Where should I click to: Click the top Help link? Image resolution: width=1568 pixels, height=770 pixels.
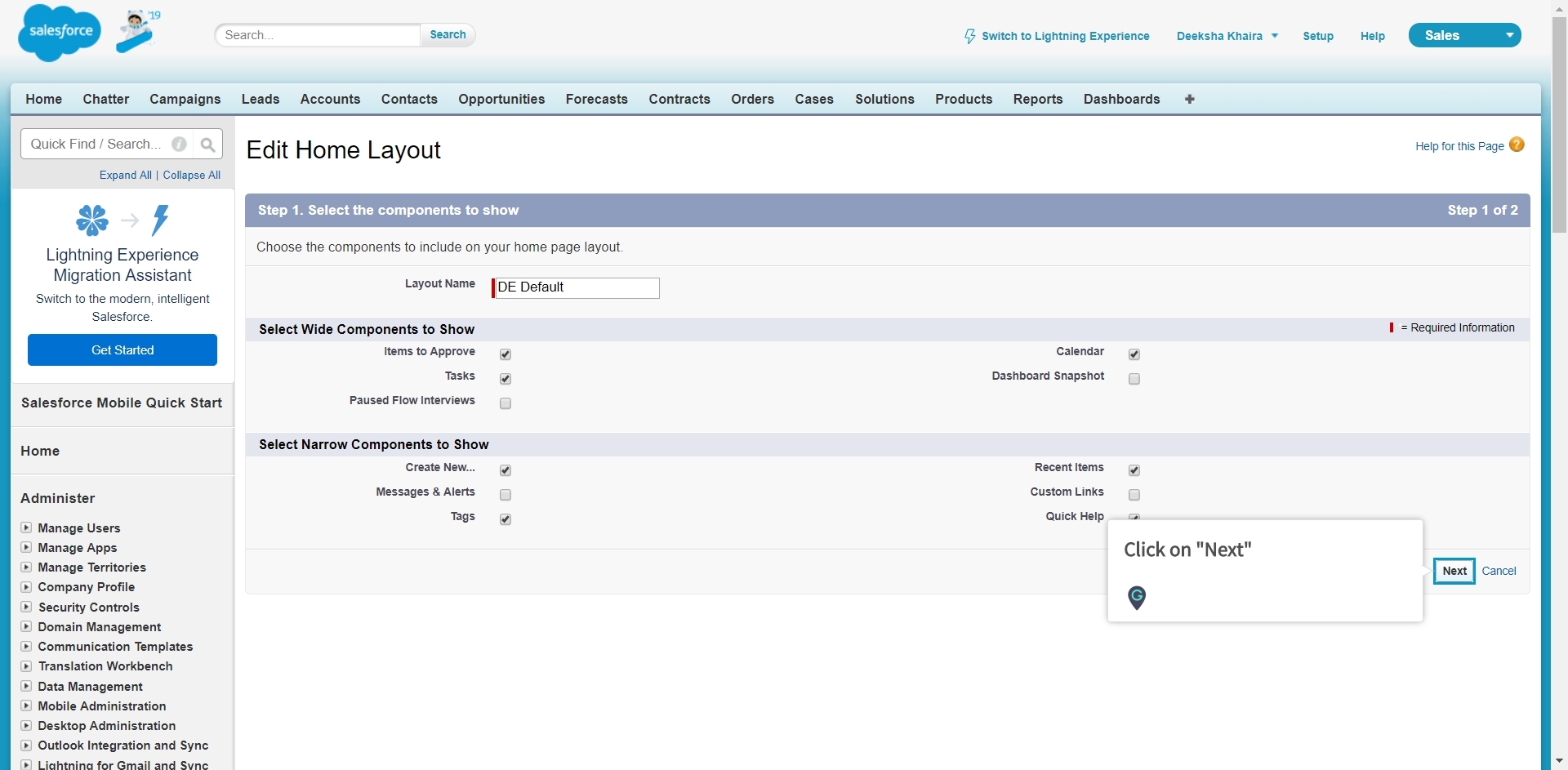[1373, 36]
